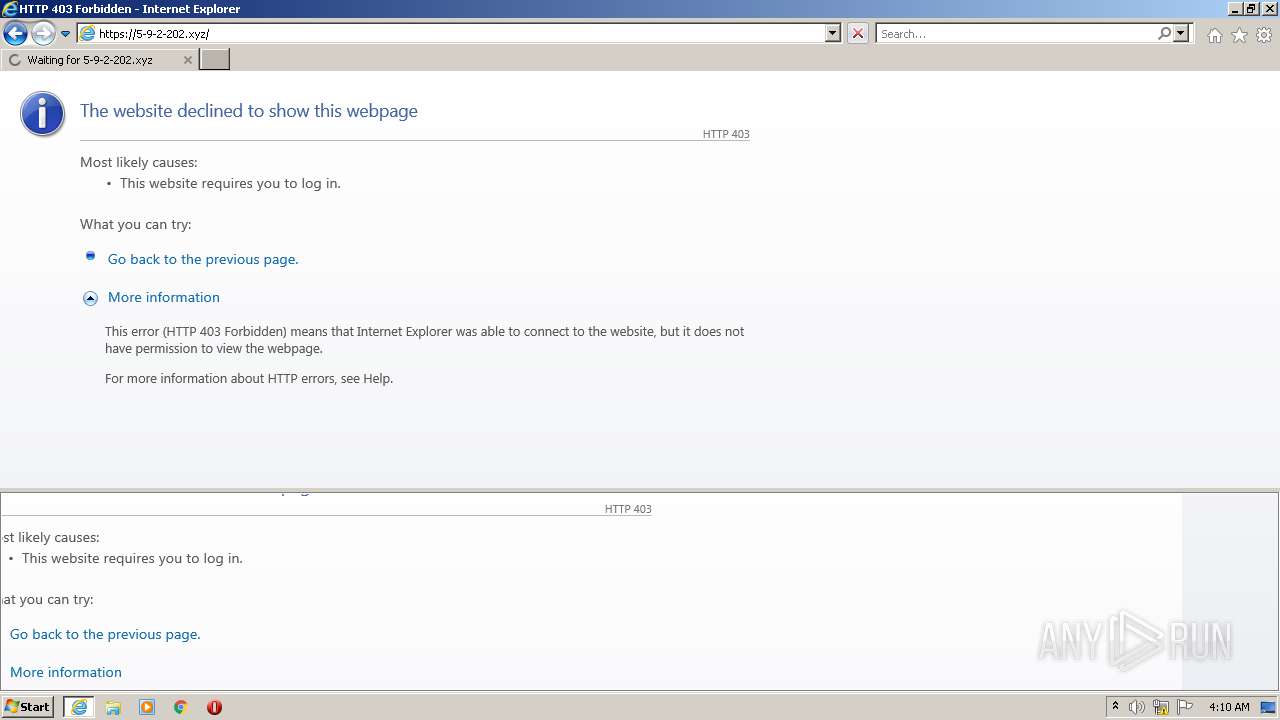Click the red Opera-style taskbar icon
Viewport: 1280px width, 720px height.
tap(214, 707)
